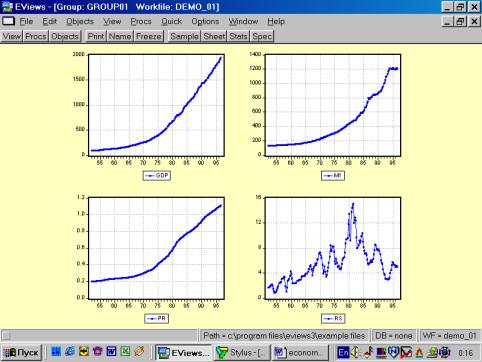482x362 pixels.
Task: Click the Procs button on group toolbar
Action: point(36,36)
